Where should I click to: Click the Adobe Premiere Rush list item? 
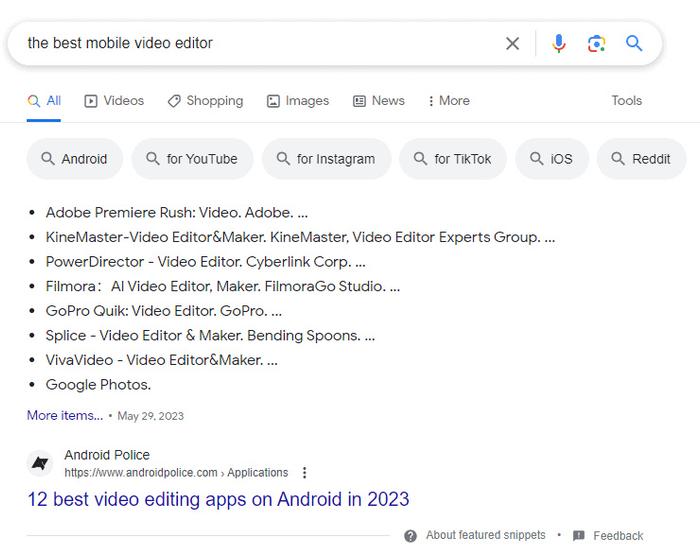(177, 213)
